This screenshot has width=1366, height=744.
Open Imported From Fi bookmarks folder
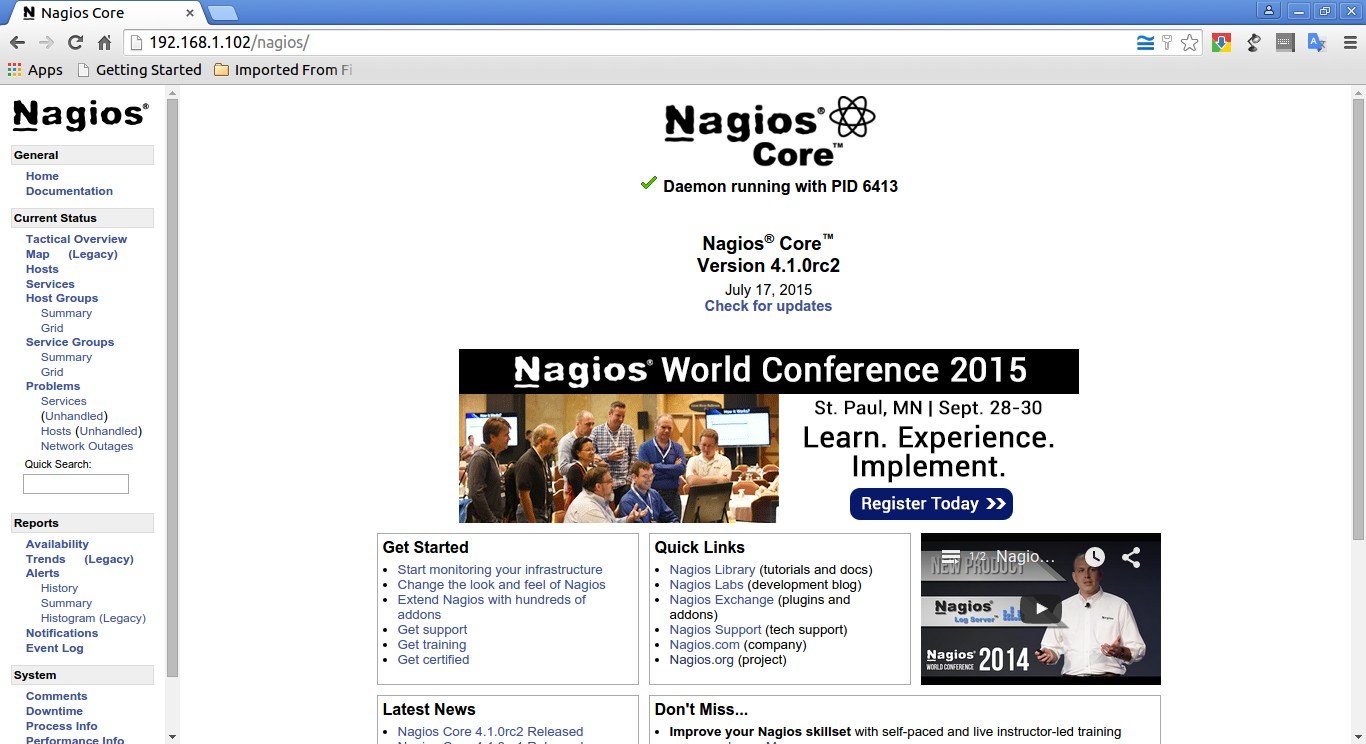tap(282, 70)
